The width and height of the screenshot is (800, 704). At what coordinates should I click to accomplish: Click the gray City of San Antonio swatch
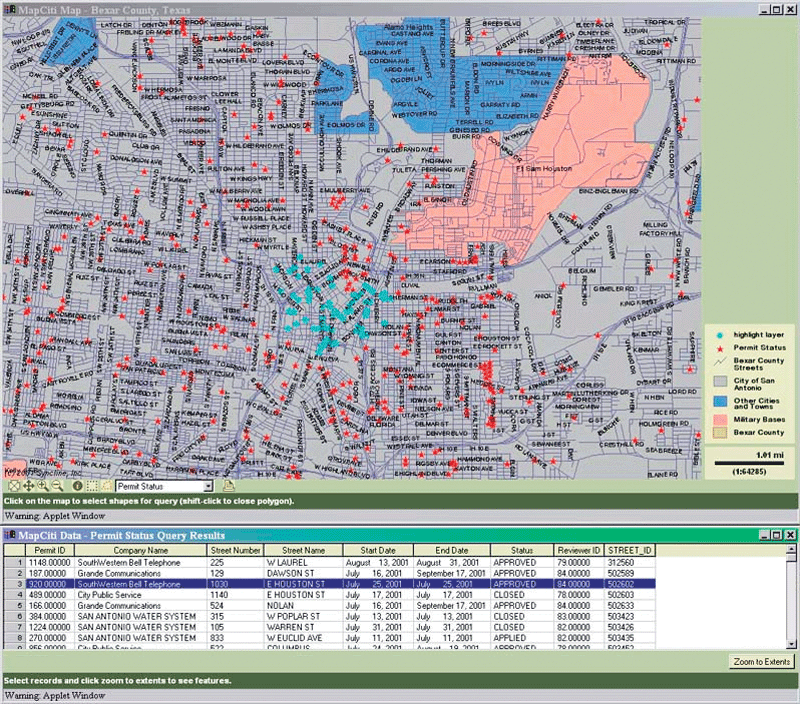pyautogui.click(x=720, y=382)
